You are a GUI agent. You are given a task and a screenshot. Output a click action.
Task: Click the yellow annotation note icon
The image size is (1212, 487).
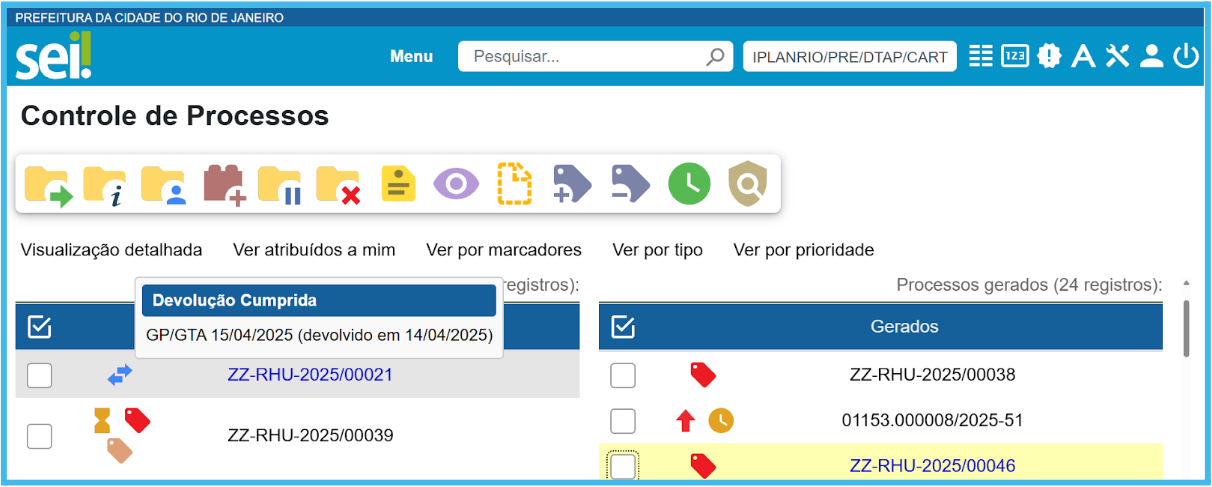point(398,184)
